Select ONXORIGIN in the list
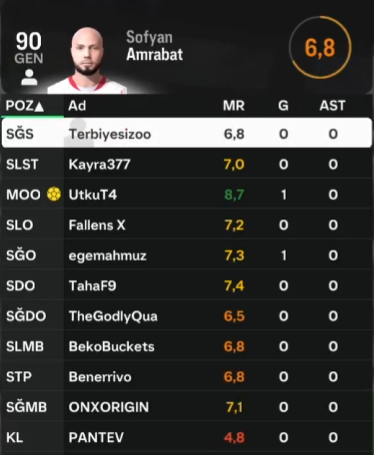Screen dimensions: 374x455 187,407
